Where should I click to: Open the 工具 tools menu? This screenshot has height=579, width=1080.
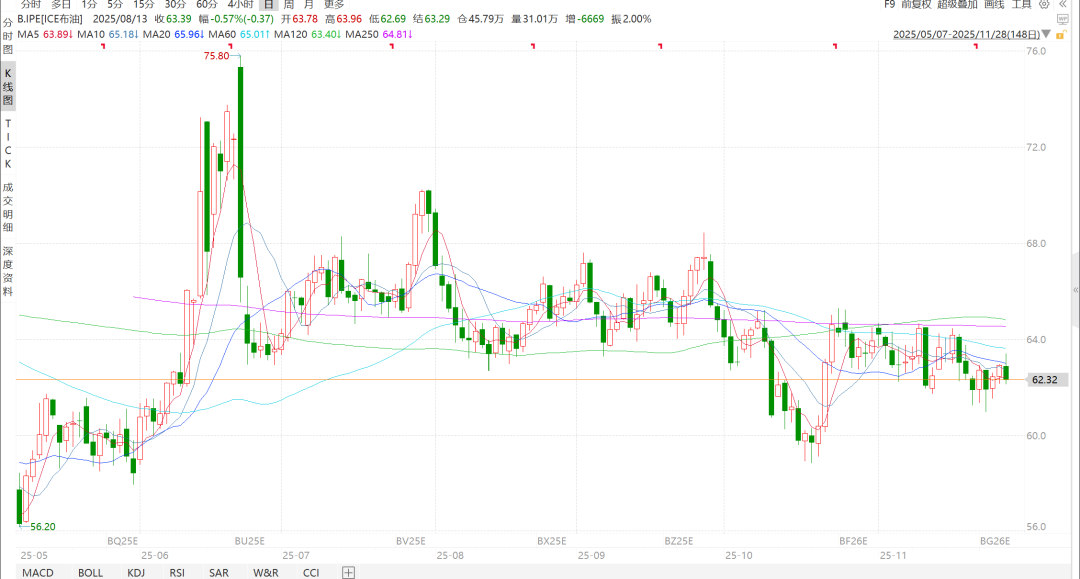(1021, 4)
